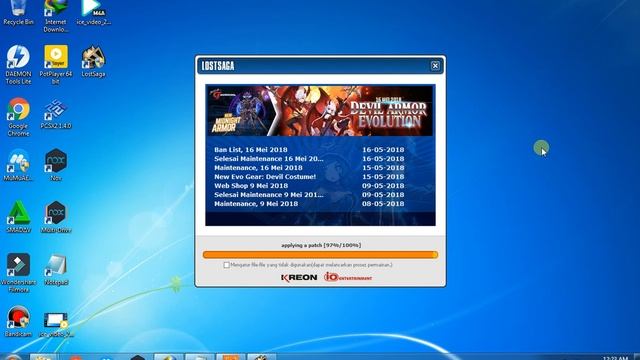Screen dimensions: 640x360
Task: Open the PCSX2 1.4.0 emulator shortcut
Action: tap(56, 113)
